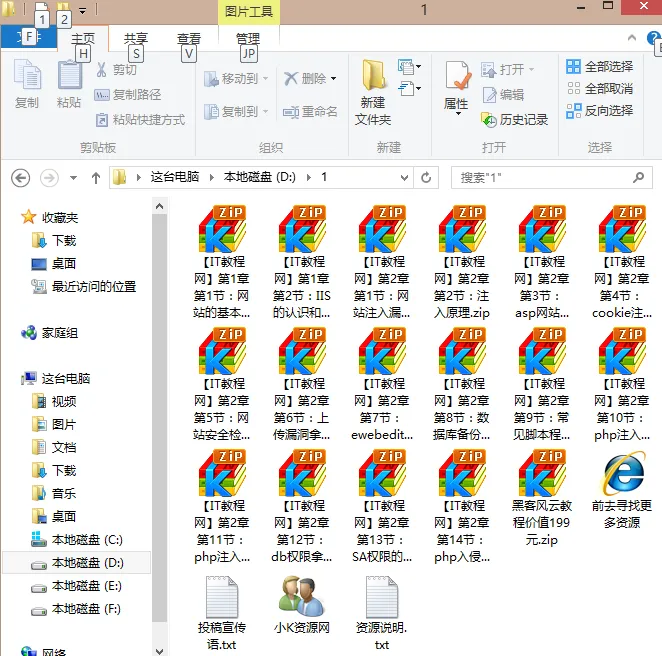
Task: Expand recent locations dropdown beside navigation arrows
Action: pos(73,178)
